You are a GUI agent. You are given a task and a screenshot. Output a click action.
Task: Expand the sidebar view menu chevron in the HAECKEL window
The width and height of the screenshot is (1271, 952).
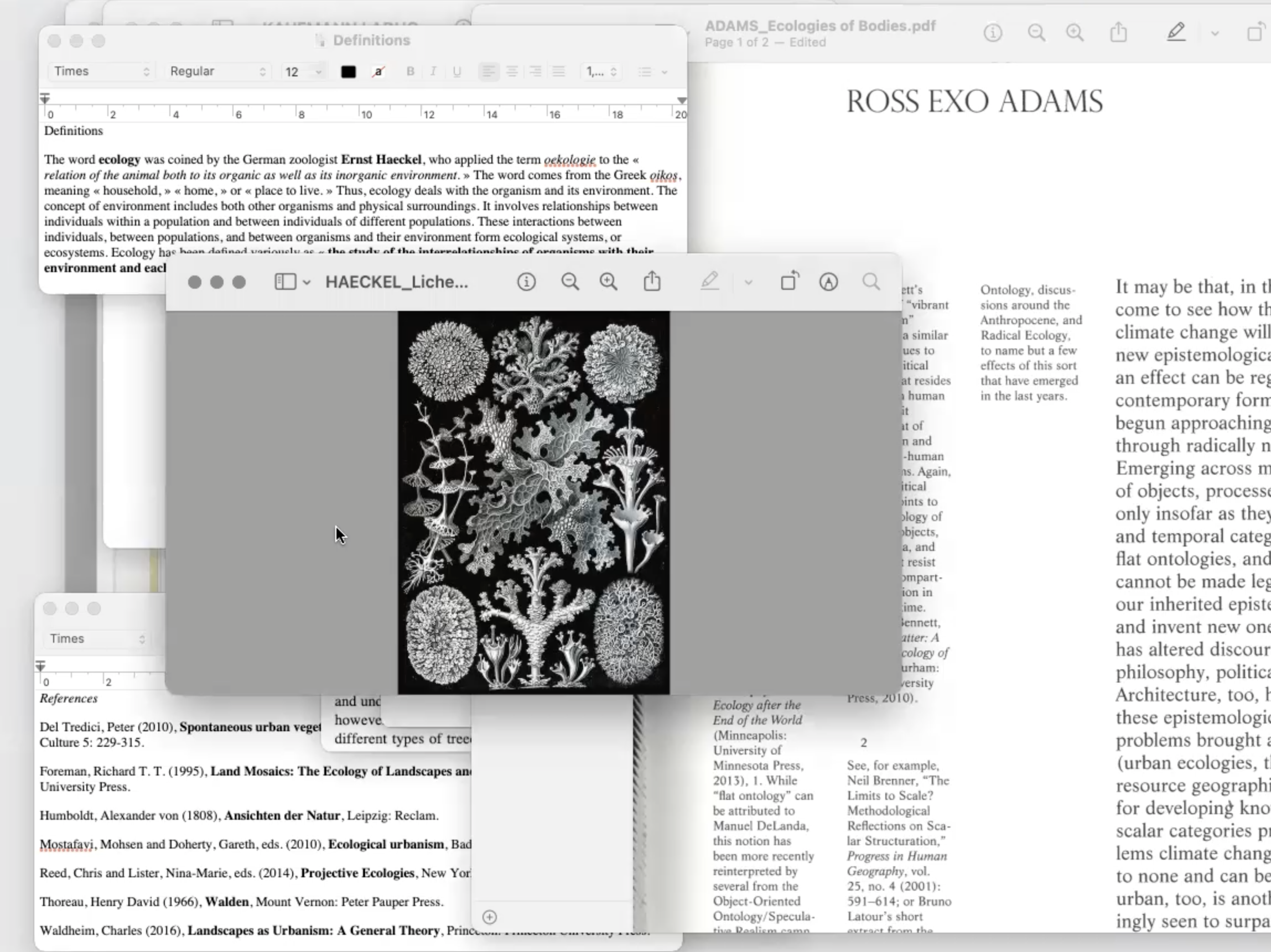click(307, 282)
